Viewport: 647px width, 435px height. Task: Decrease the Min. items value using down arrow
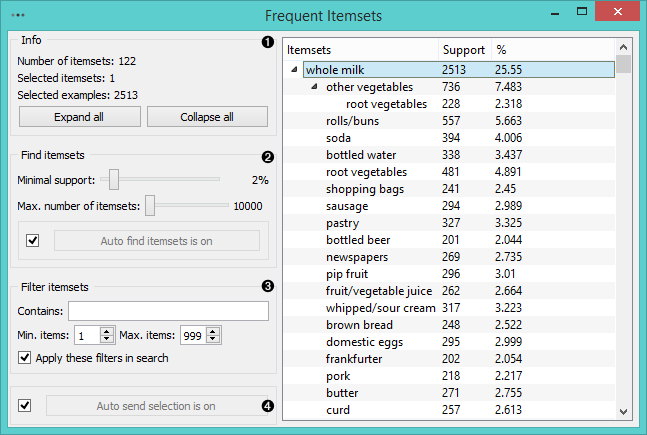[106, 339]
